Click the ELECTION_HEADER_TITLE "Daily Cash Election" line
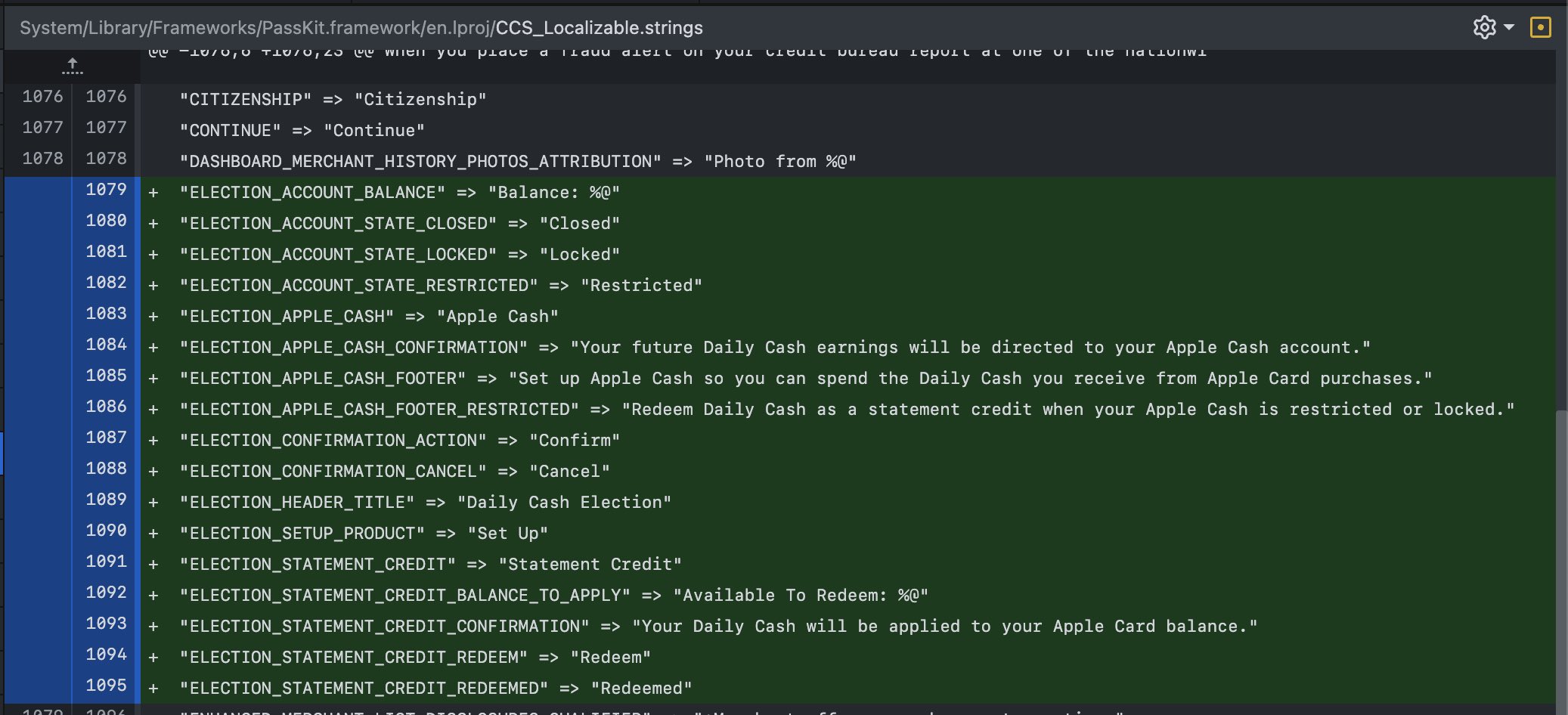1568x715 pixels. pos(425,502)
